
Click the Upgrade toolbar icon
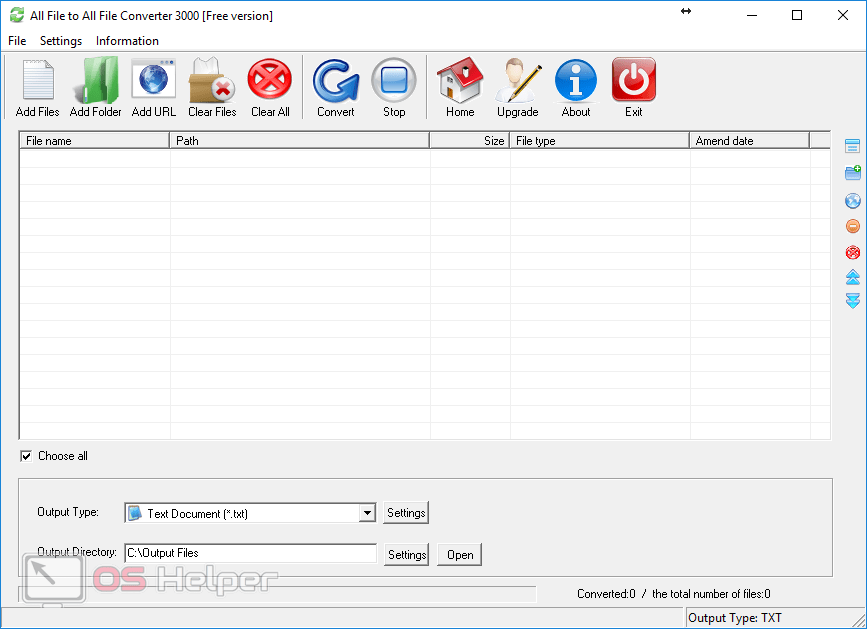tap(518, 82)
